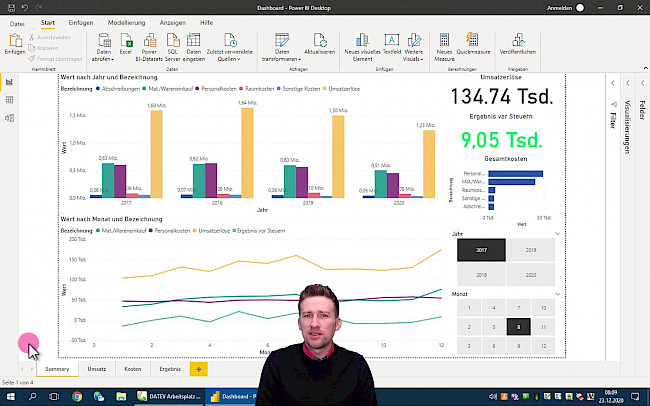
Task: Switch to the Anzeigen ribbon tab
Action: [x=172, y=23]
